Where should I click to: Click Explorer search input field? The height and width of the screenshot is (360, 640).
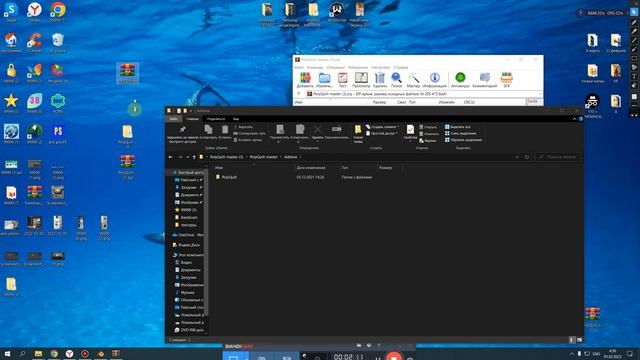click(x=558, y=157)
